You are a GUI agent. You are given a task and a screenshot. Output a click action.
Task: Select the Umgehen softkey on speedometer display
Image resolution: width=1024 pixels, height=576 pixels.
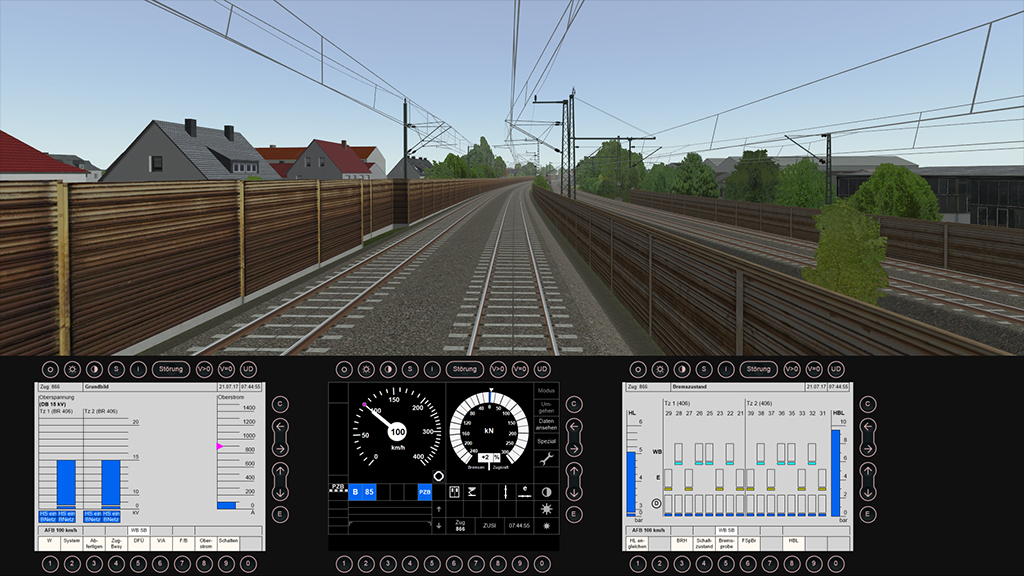coord(547,407)
